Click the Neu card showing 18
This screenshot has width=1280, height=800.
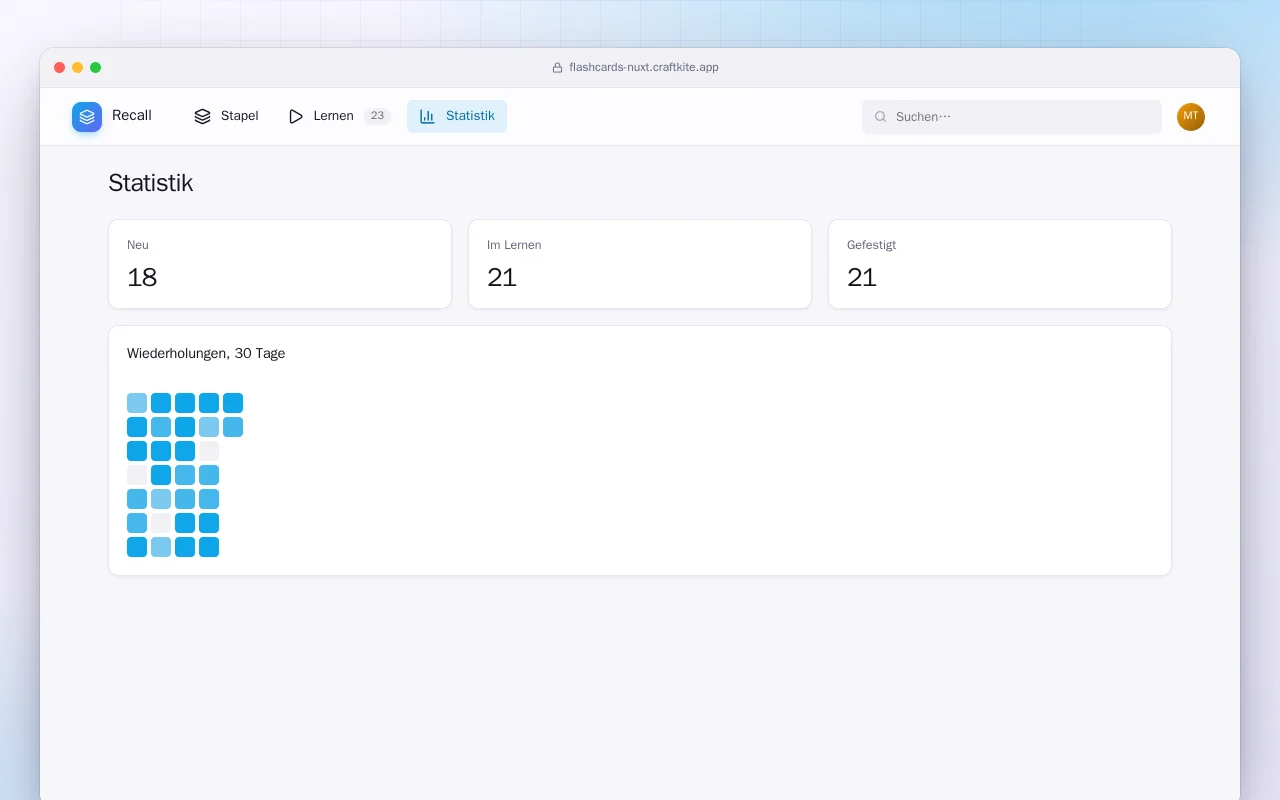[x=280, y=264]
